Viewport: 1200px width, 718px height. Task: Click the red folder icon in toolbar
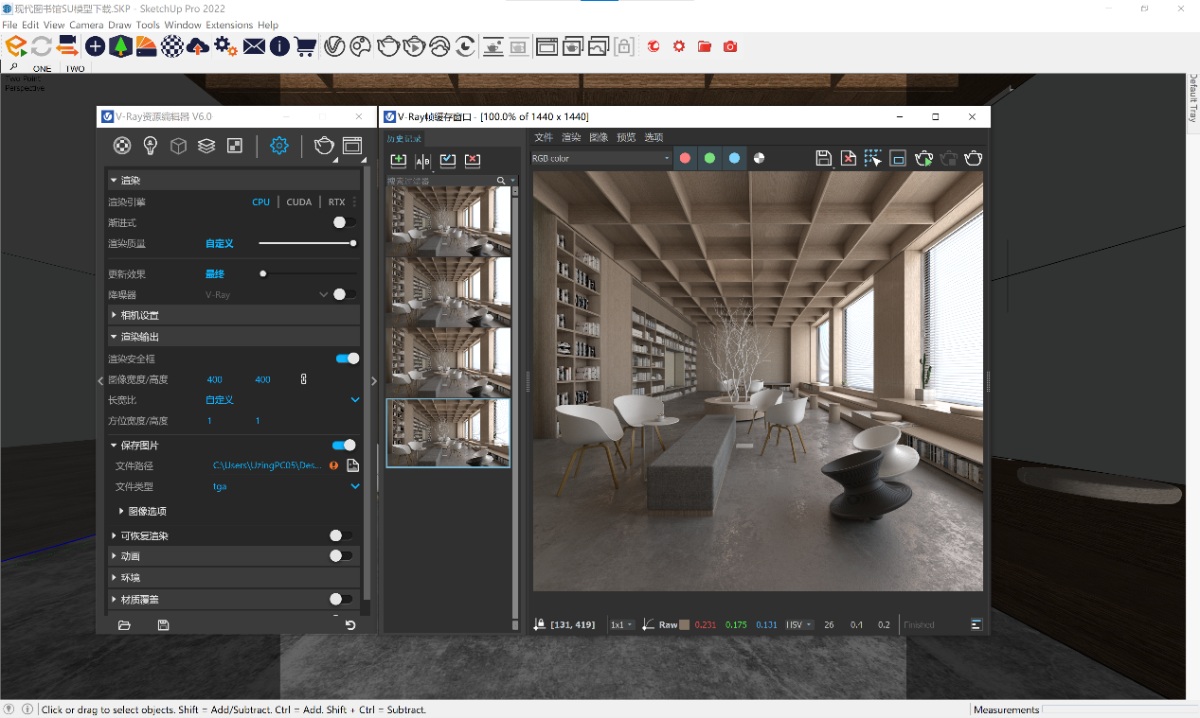705,46
